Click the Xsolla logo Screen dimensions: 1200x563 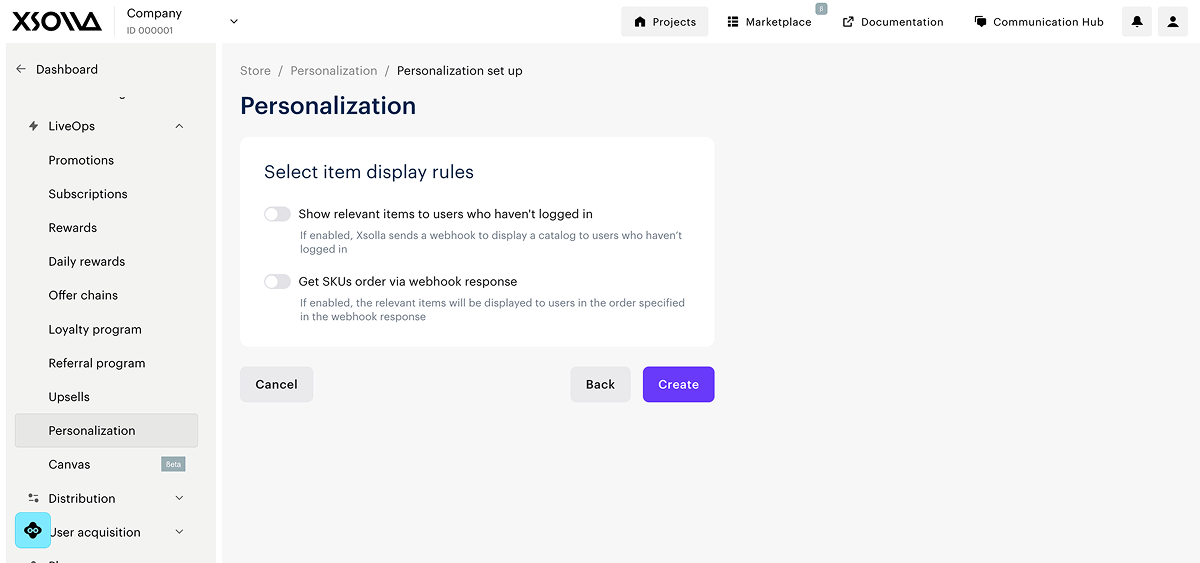click(x=57, y=21)
